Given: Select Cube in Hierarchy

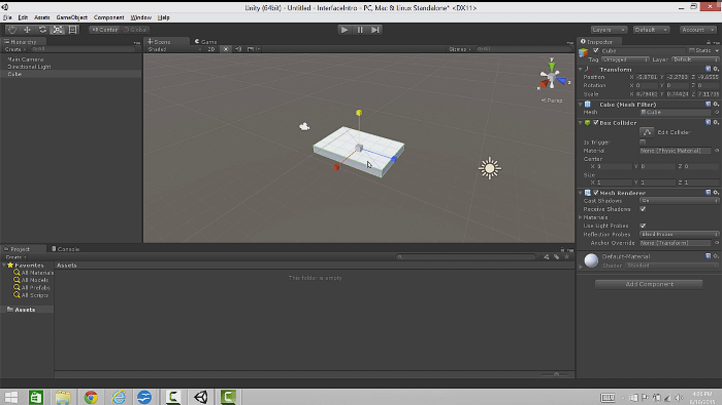Looking at the screenshot, I should tap(14, 74).
